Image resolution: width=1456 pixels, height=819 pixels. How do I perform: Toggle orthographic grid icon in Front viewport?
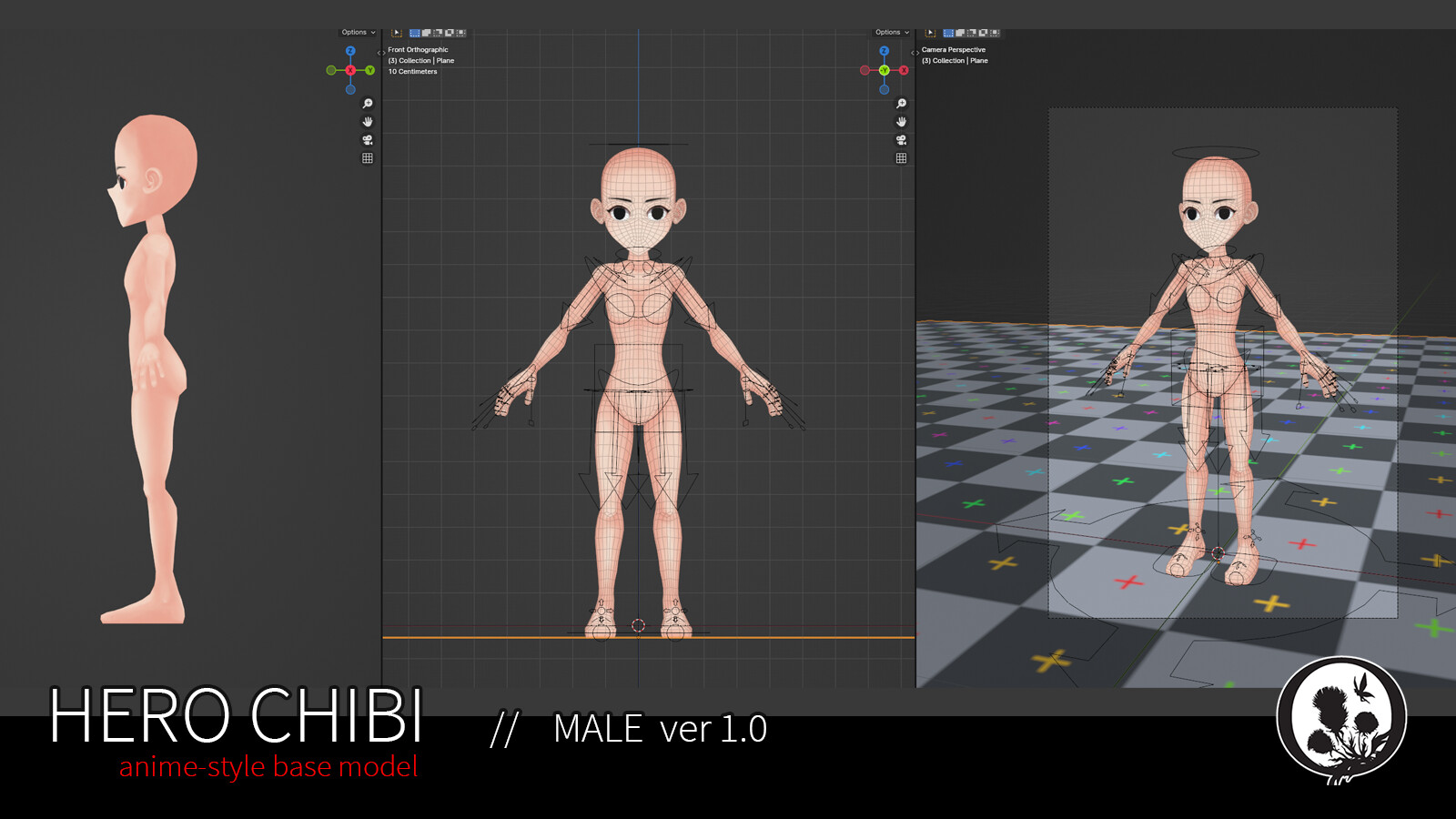[368, 158]
